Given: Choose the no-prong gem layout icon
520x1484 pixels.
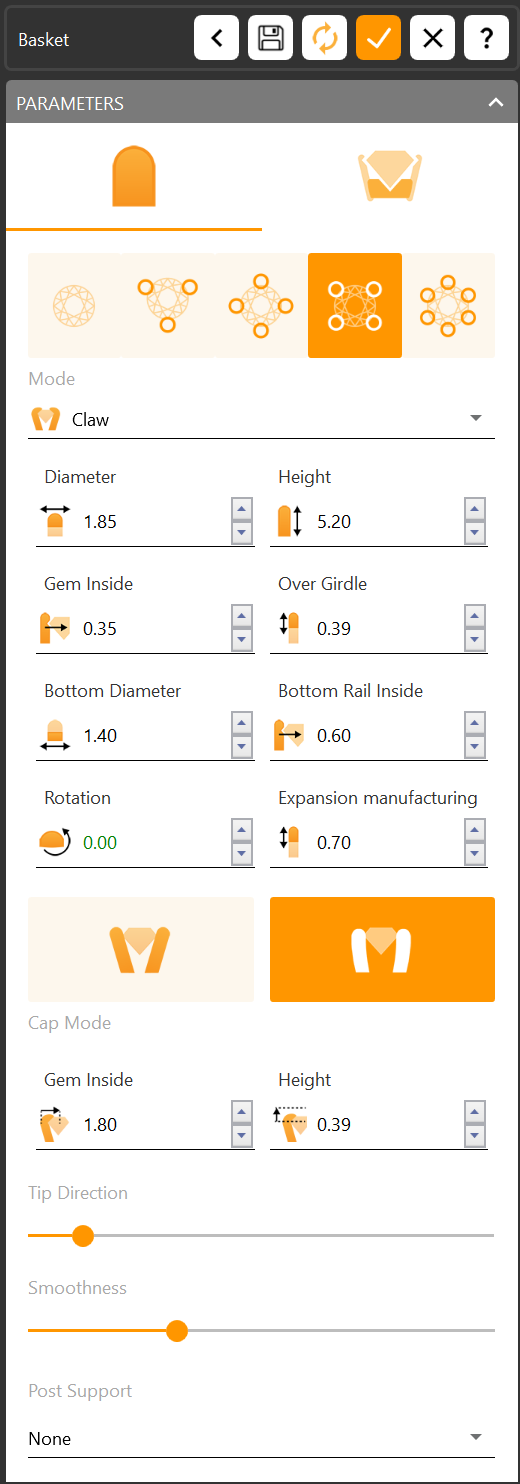Looking at the screenshot, I should click(74, 305).
